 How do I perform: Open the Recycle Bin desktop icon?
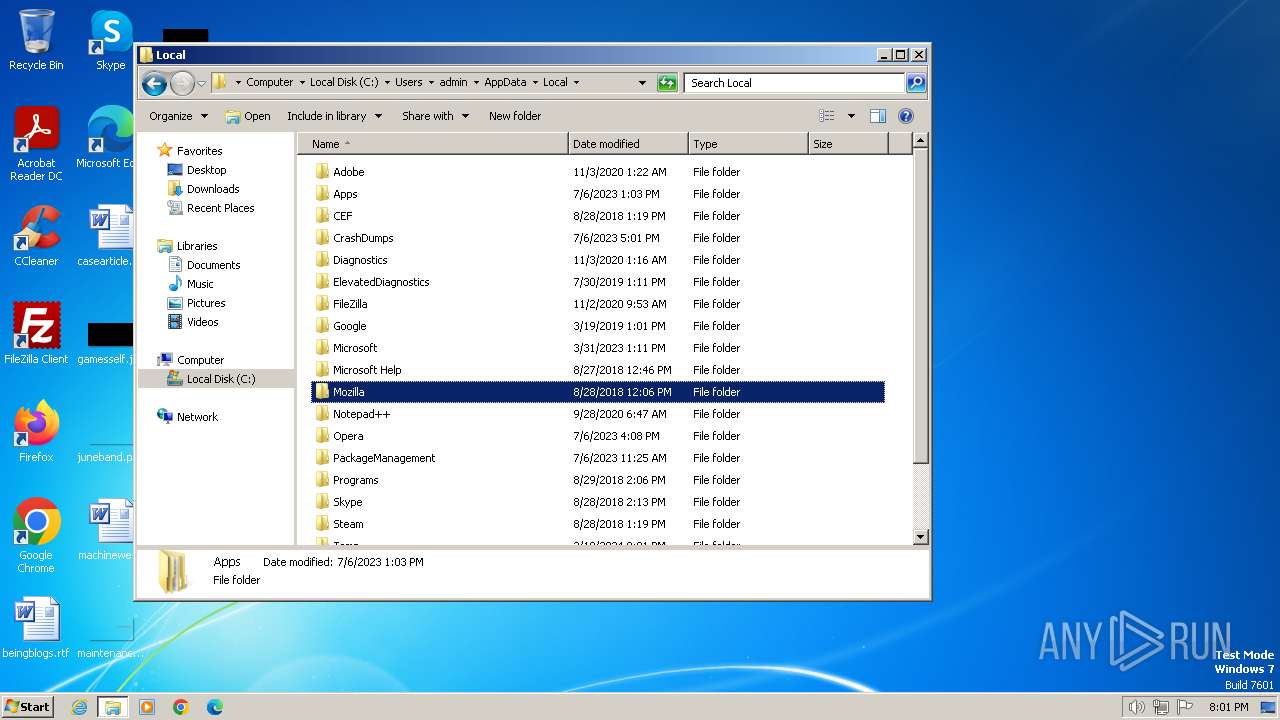[36, 40]
